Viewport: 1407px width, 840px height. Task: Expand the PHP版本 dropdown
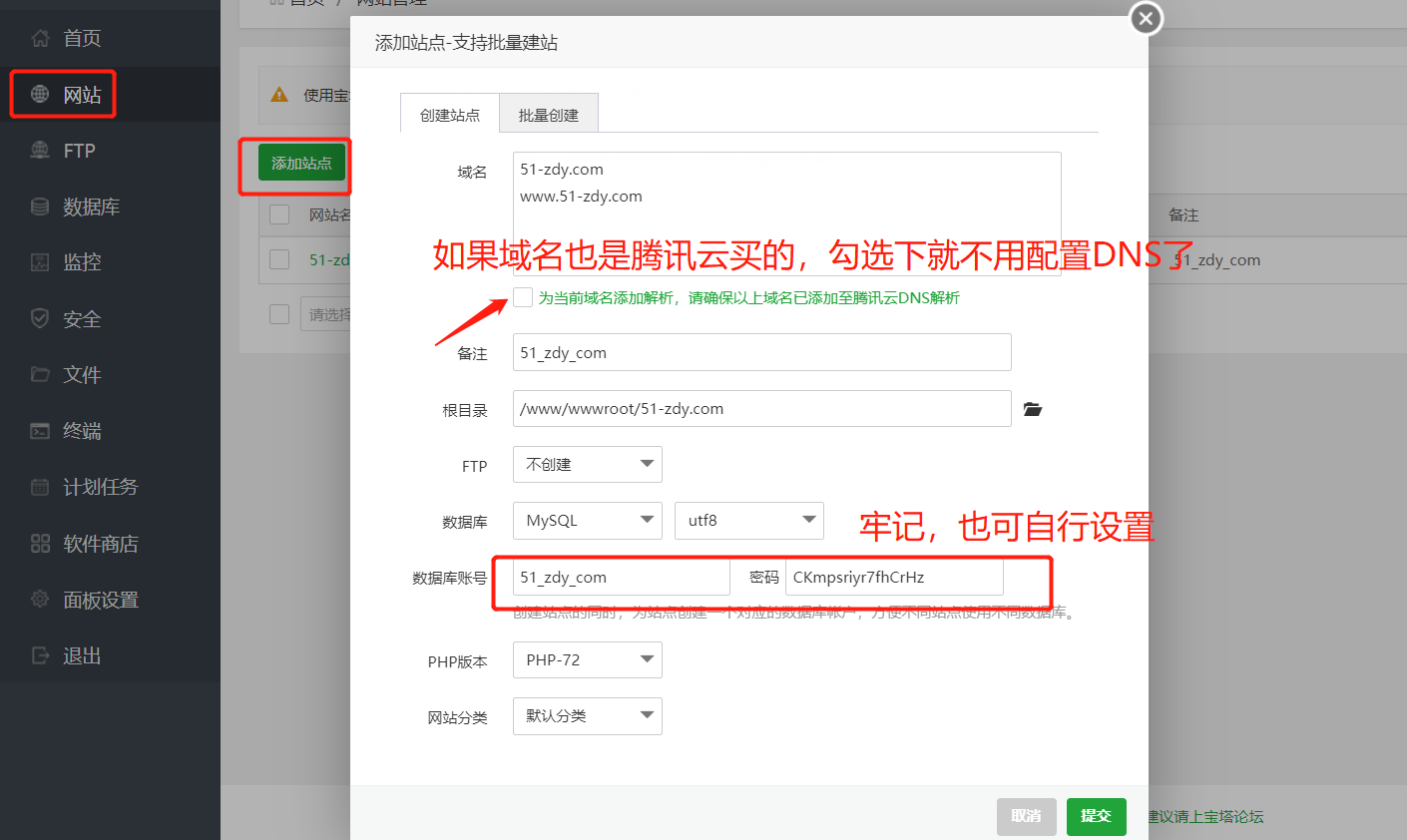click(587, 659)
